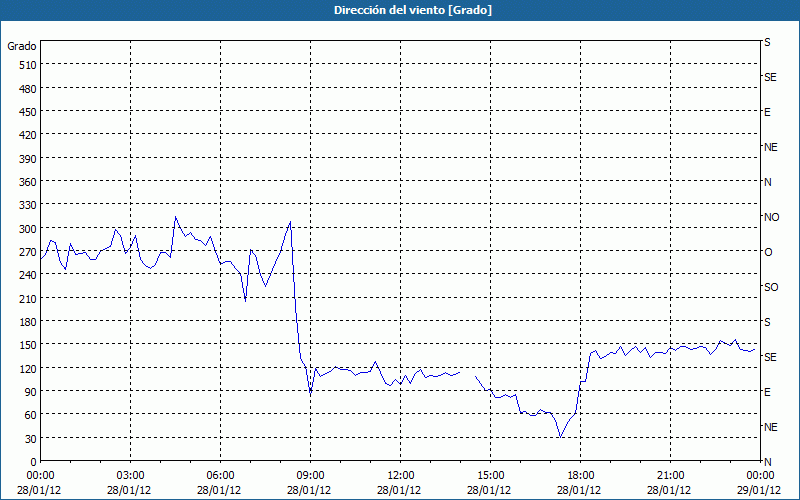Image resolution: width=800 pixels, height=500 pixels.
Task: Choose the 270 degree axis label
Action: [28, 252]
